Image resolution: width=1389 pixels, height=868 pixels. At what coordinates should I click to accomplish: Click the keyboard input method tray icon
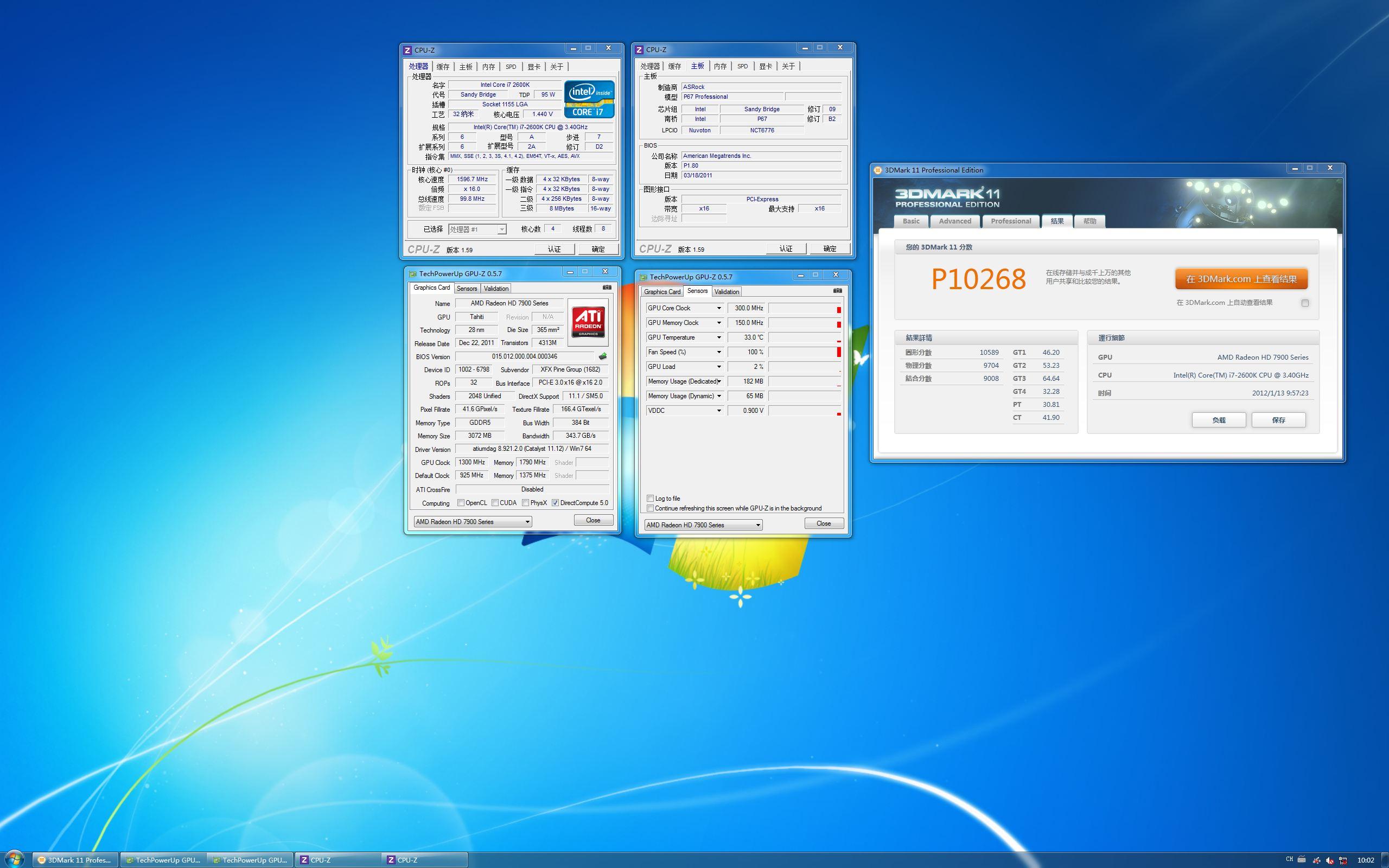point(1302,859)
